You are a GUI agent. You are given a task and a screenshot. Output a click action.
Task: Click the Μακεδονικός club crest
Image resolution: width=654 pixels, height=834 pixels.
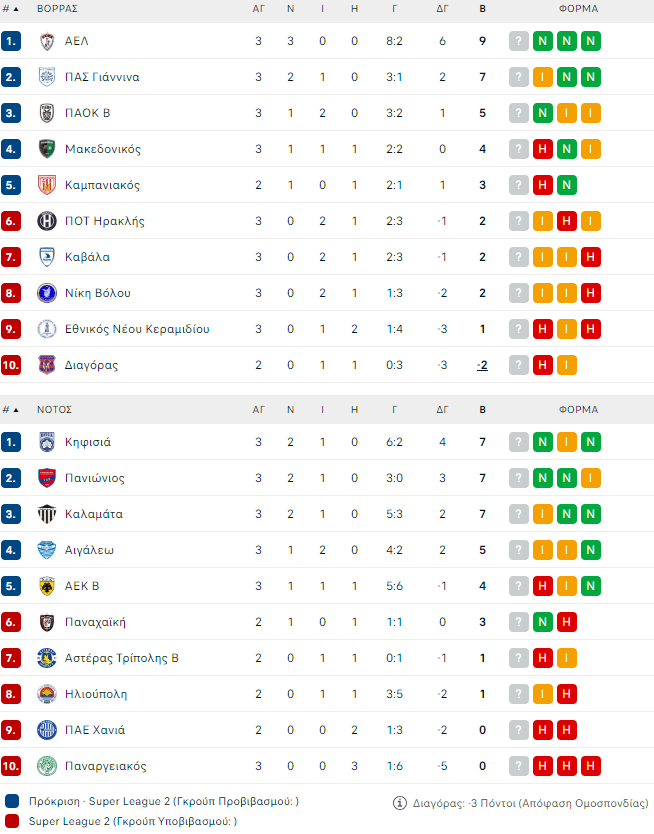(x=46, y=149)
